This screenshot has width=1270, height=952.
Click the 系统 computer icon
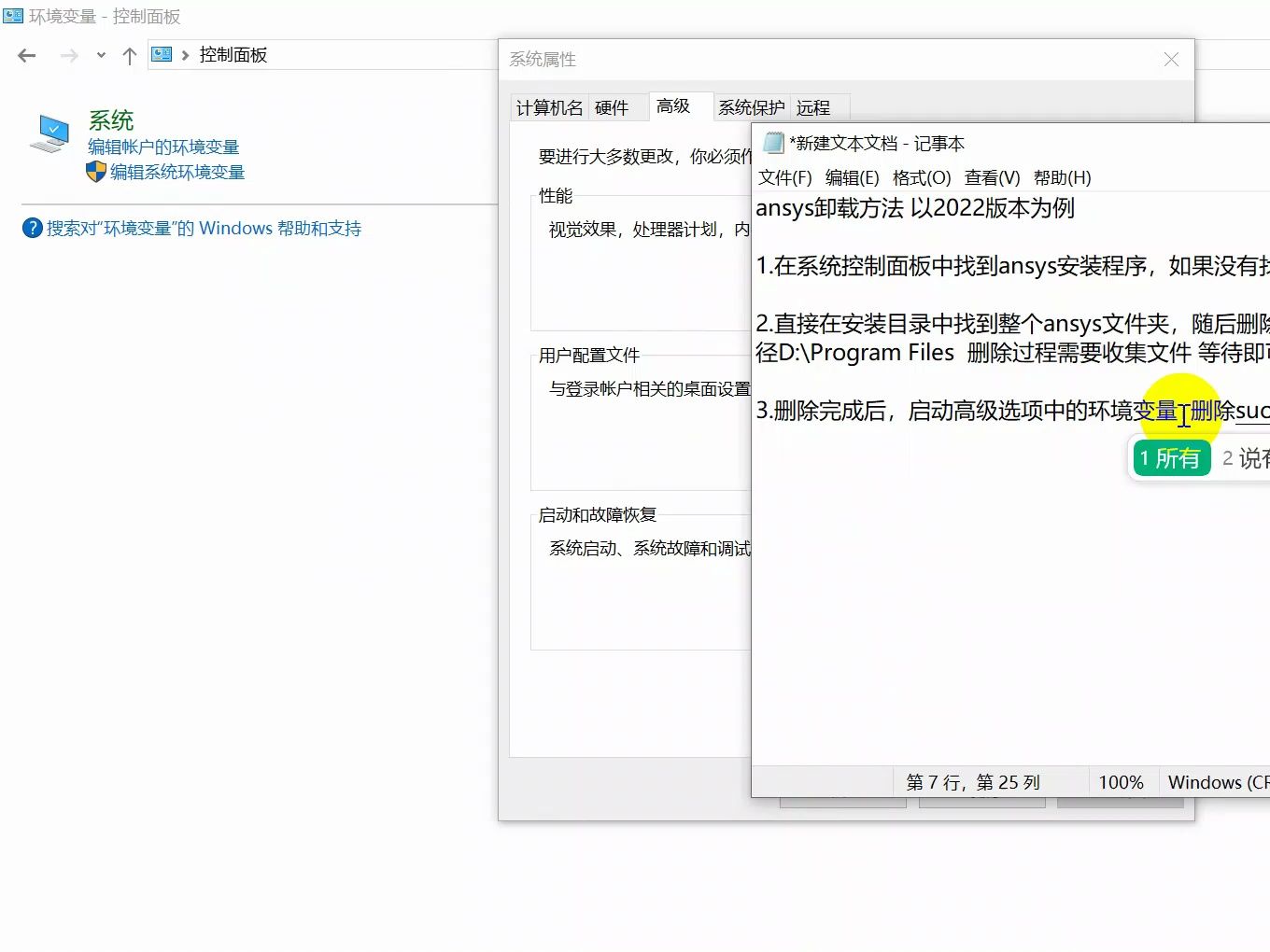tap(50, 133)
